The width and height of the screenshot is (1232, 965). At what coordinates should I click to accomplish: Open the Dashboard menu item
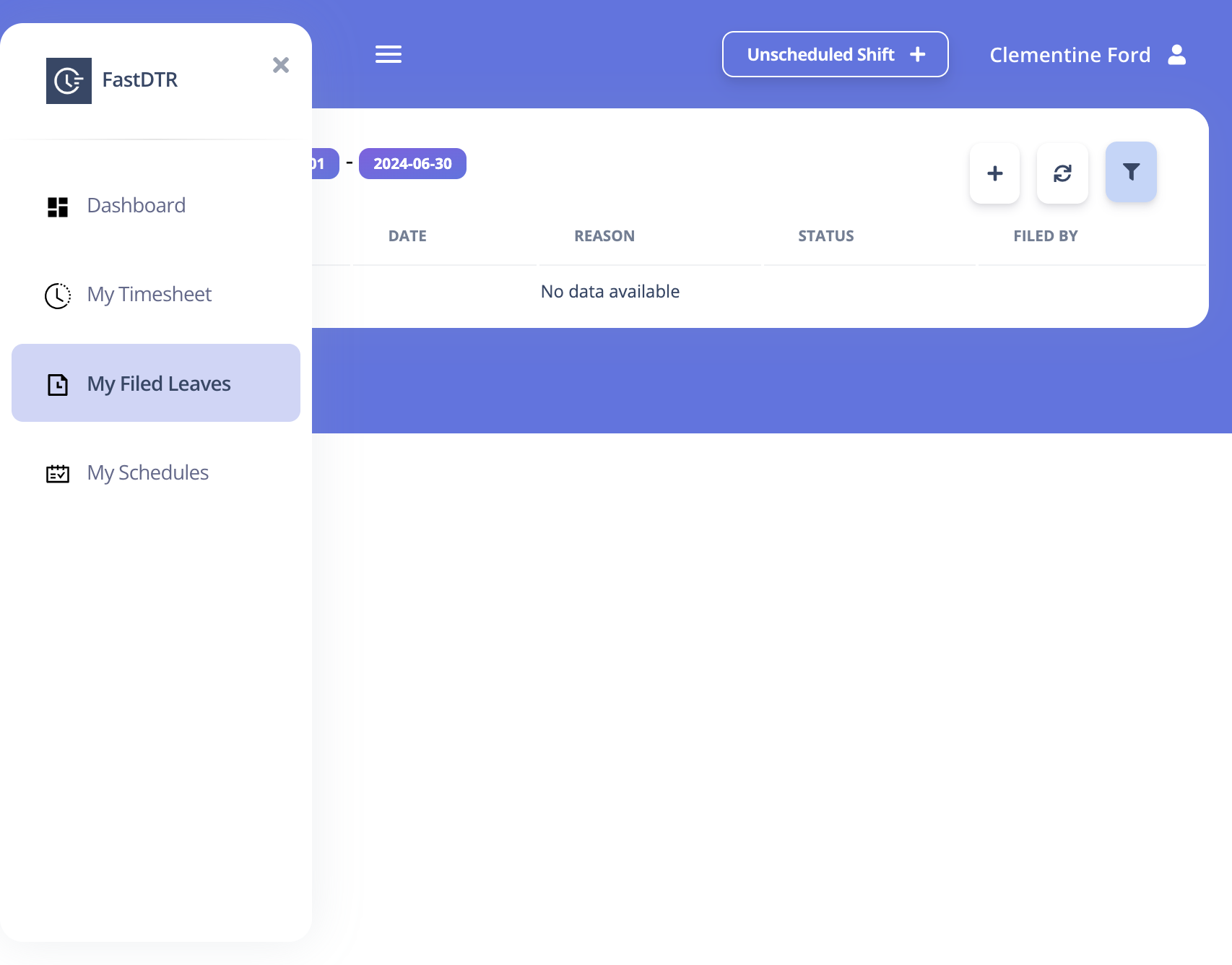156,206
